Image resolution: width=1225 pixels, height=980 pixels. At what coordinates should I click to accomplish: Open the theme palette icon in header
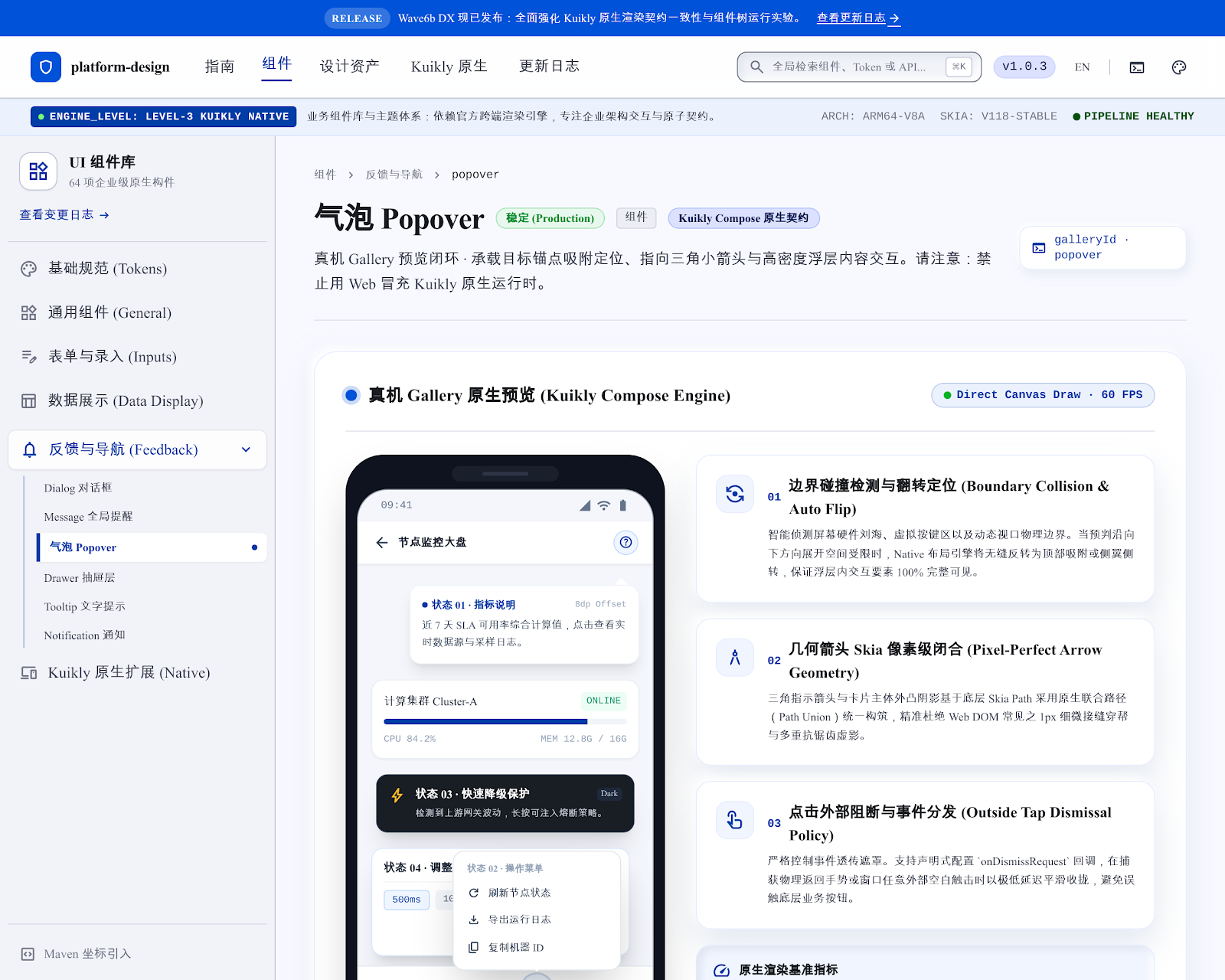click(x=1179, y=67)
